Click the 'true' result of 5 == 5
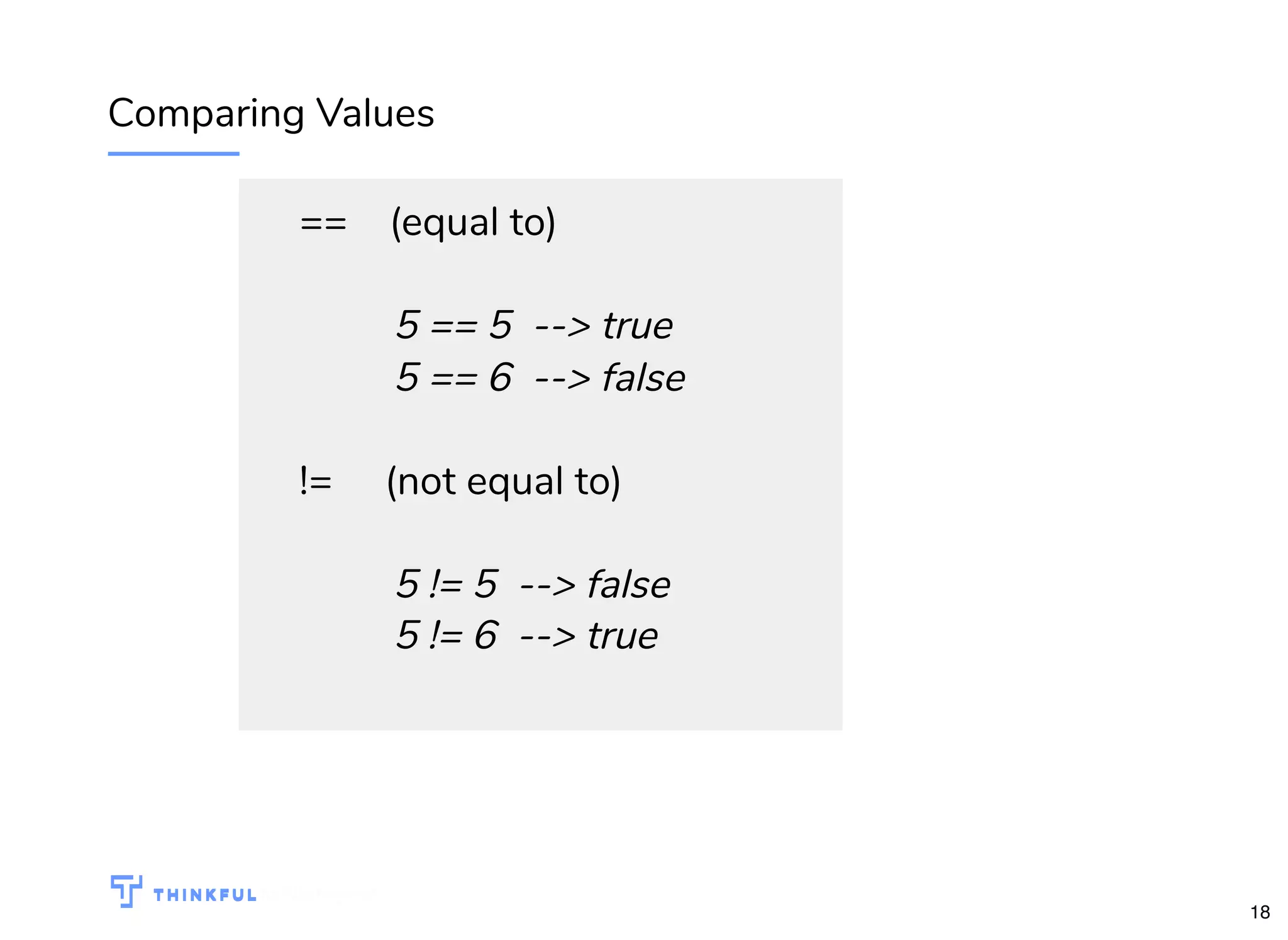 [638, 327]
